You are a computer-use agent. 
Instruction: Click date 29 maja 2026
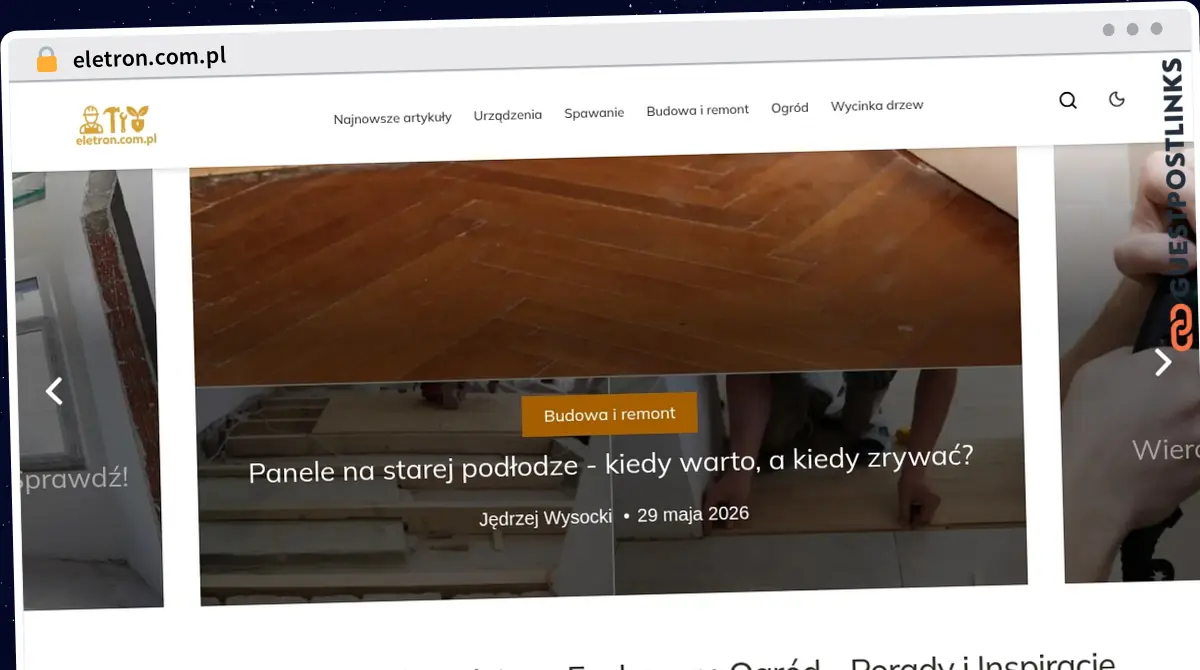(x=693, y=514)
